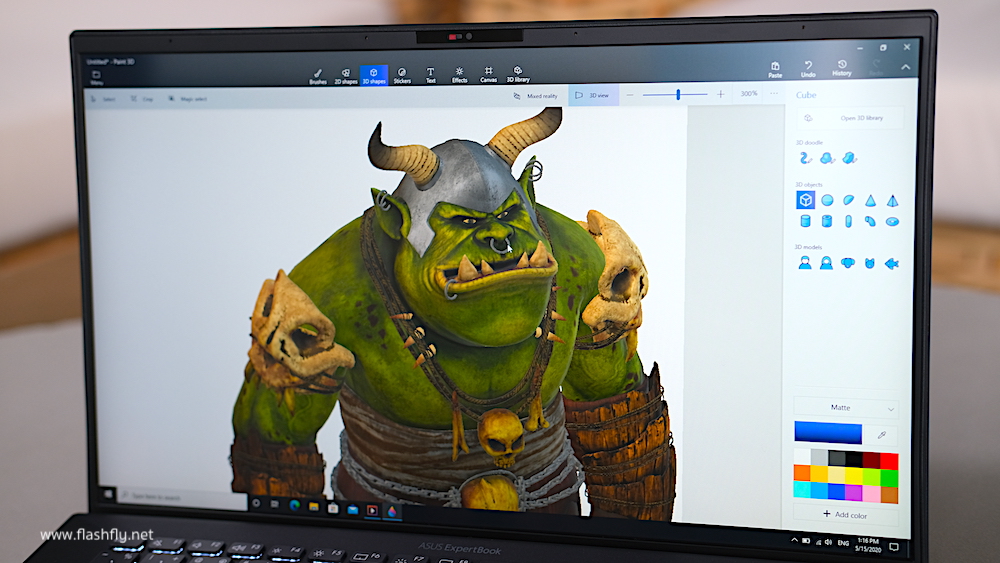
Task: Pick the sphere 3D object
Action: click(x=827, y=200)
